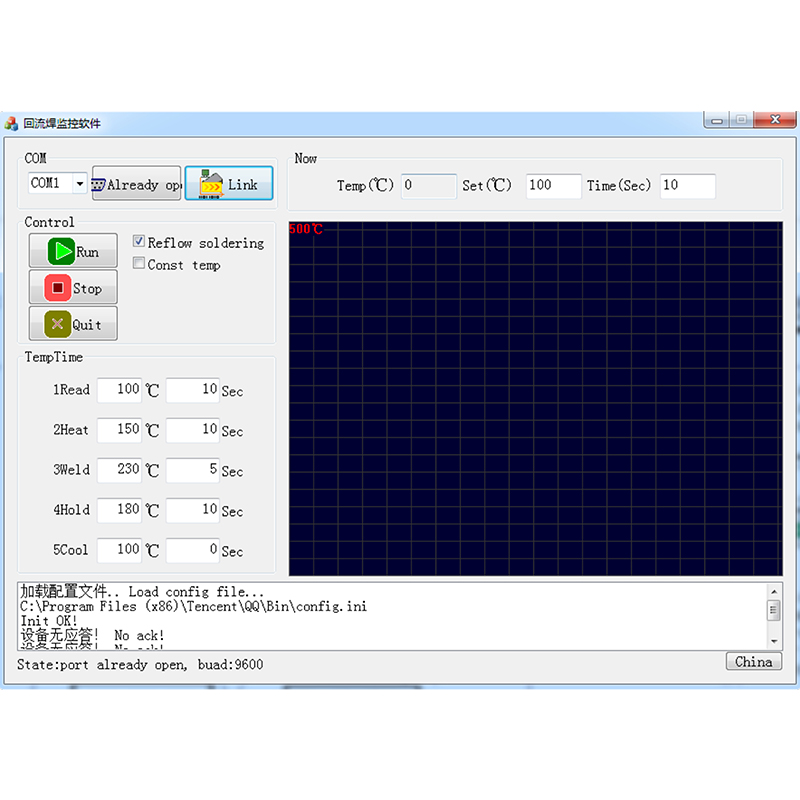Viewport: 800px width, 800px height.
Task: Click the 3Weld temperature field
Action: click(120, 469)
